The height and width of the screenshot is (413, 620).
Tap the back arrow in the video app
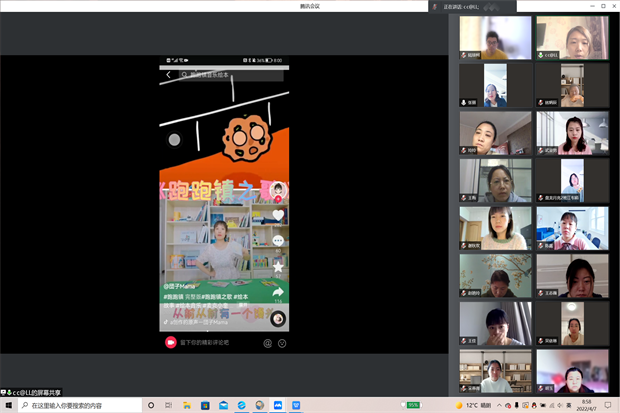click(168, 75)
